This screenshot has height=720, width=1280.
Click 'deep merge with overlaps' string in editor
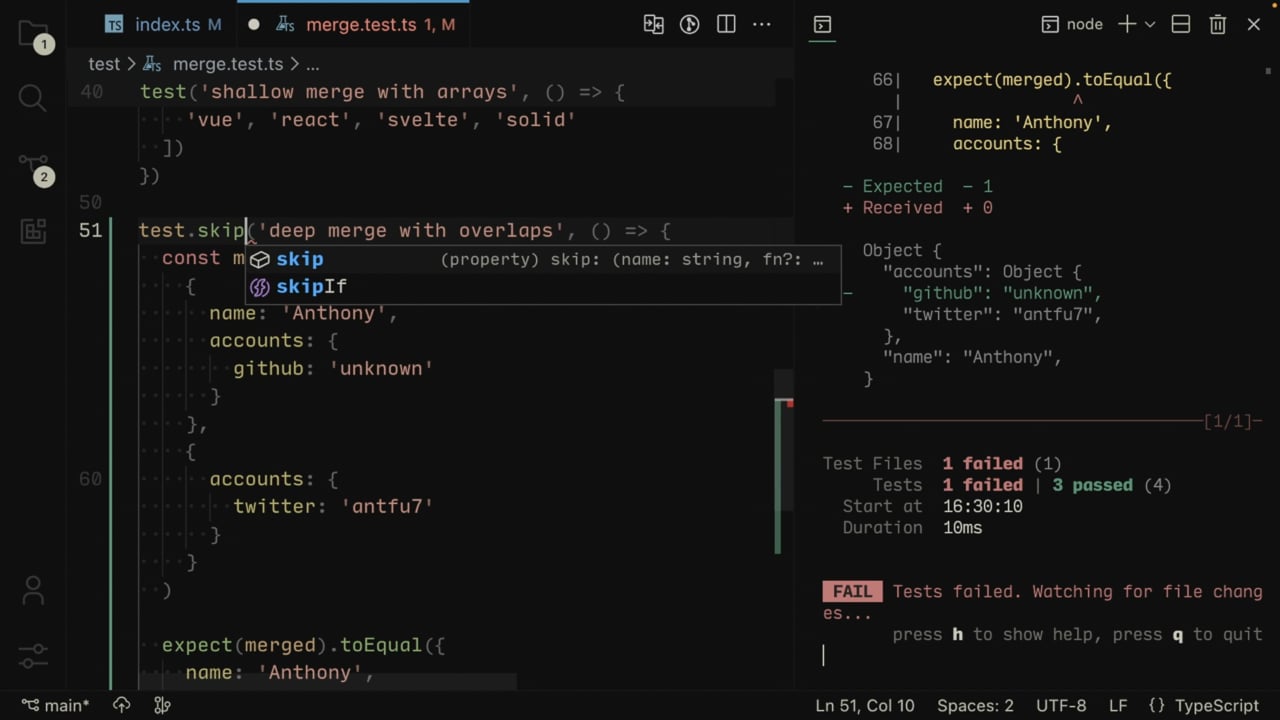tap(411, 230)
